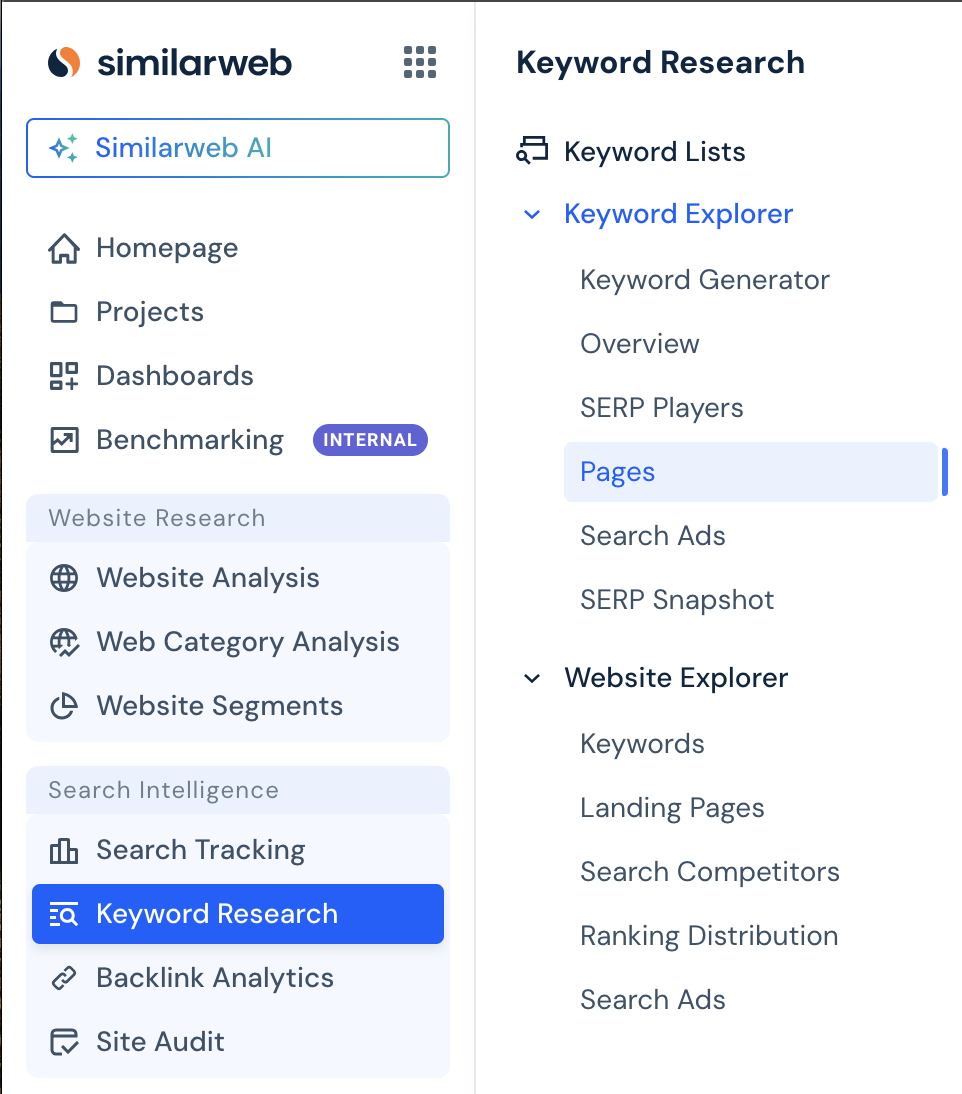Image resolution: width=962 pixels, height=1094 pixels.
Task: Click the Keyword Lists icon
Action: tap(532, 151)
